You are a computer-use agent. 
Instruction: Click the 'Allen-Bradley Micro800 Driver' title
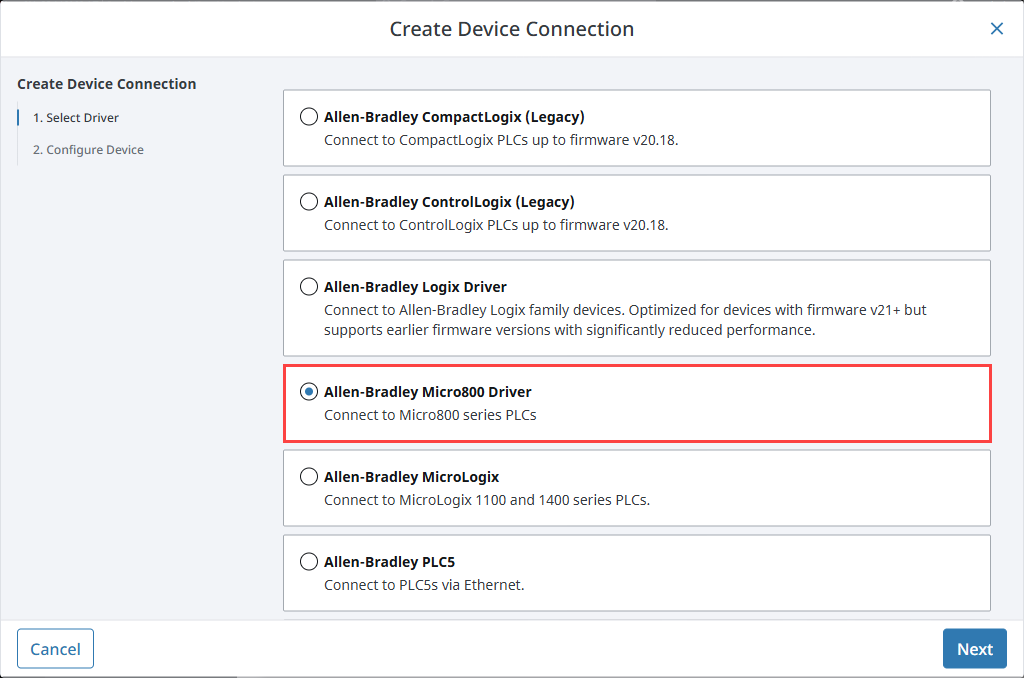pos(428,392)
